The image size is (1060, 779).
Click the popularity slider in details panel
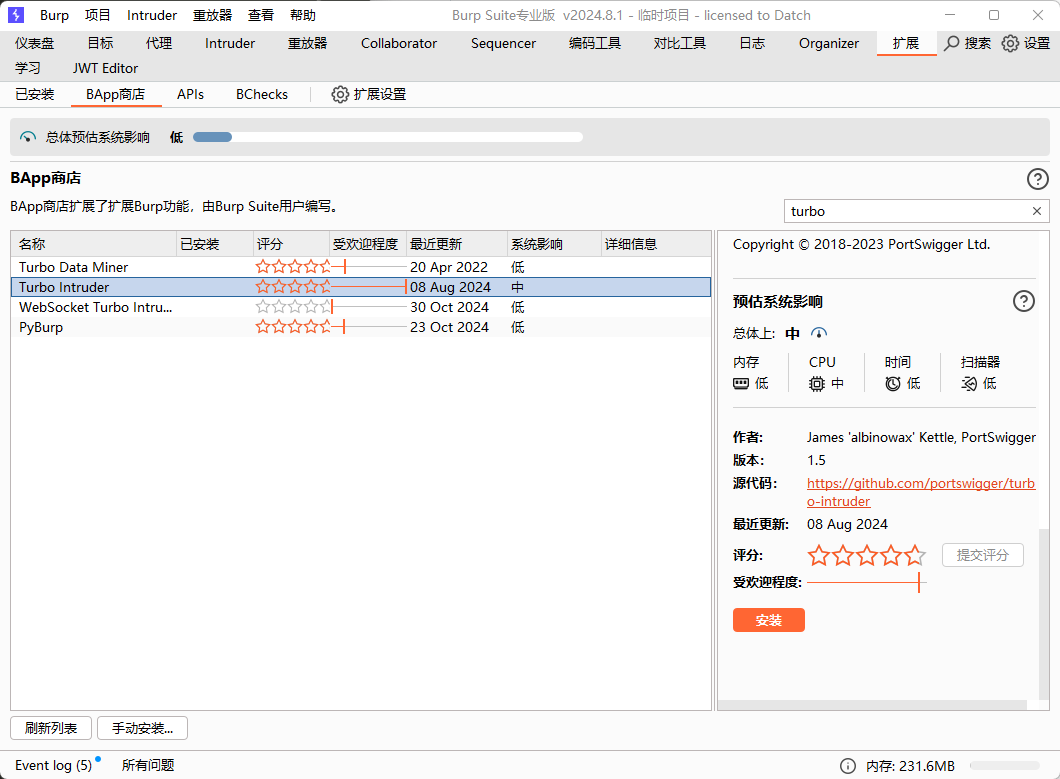pyautogui.click(x=867, y=582)
